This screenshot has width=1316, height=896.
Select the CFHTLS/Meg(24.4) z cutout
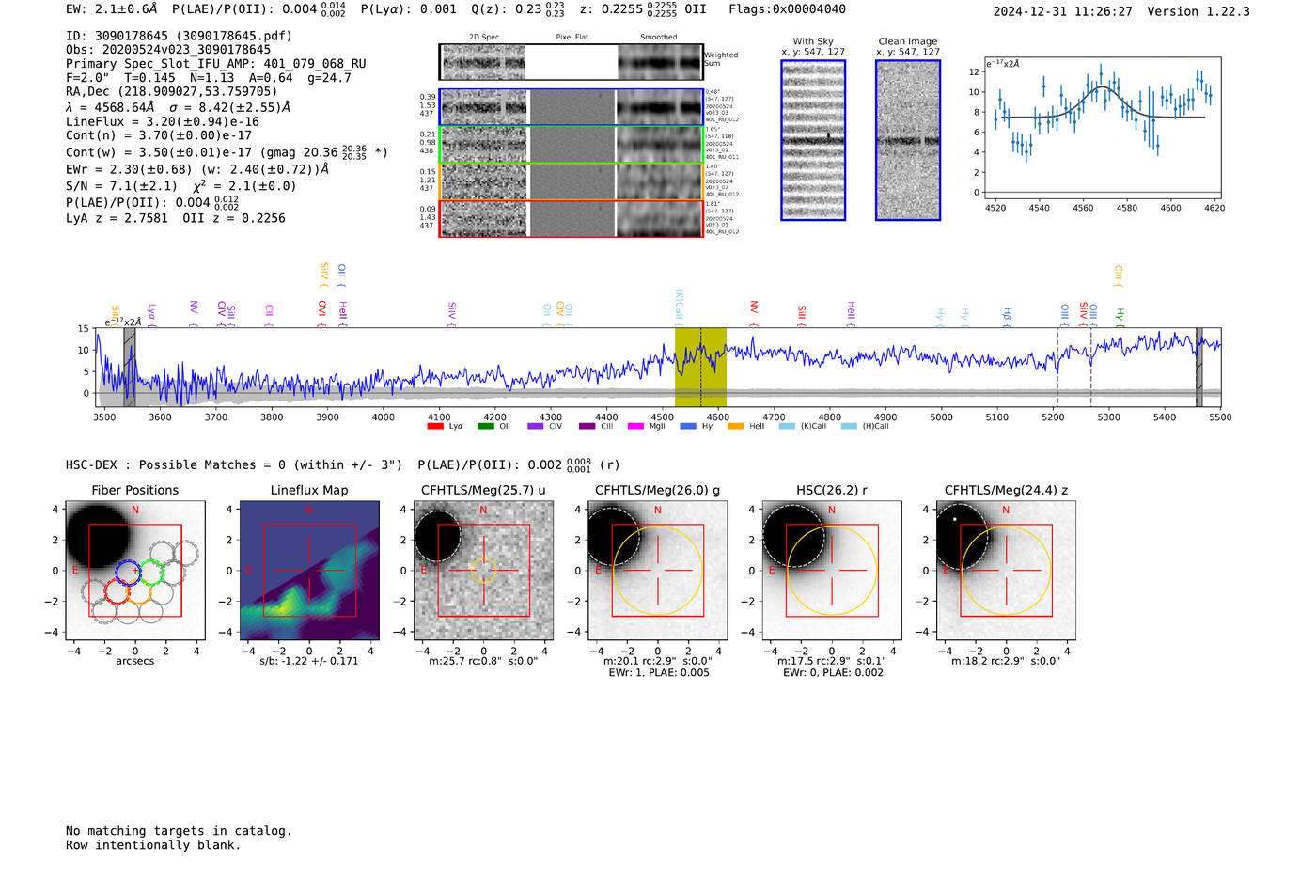(1006, 571)
